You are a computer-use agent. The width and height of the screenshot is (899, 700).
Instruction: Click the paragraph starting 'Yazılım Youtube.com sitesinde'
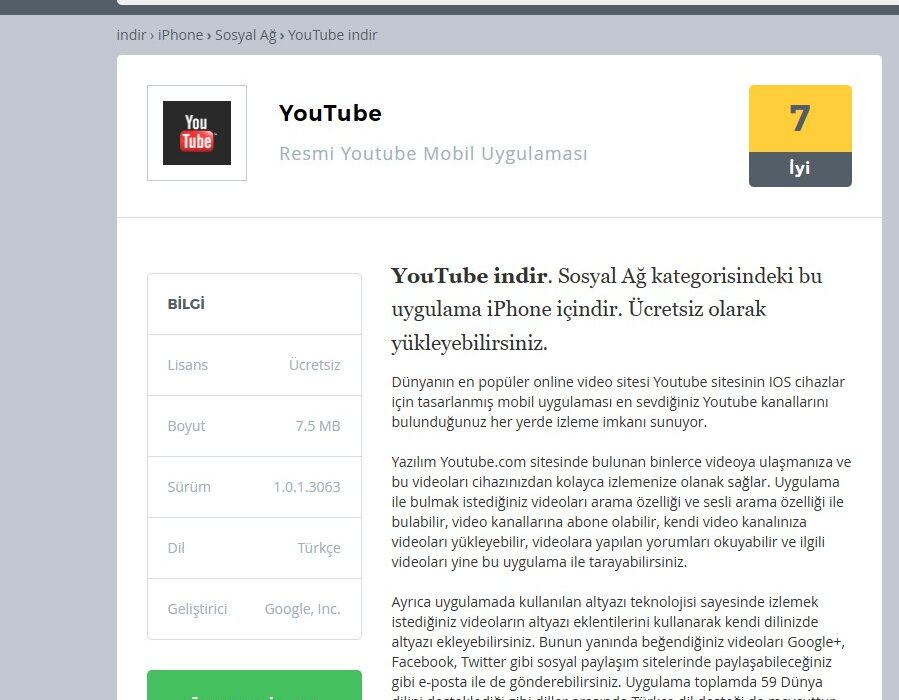click(620, 512)
